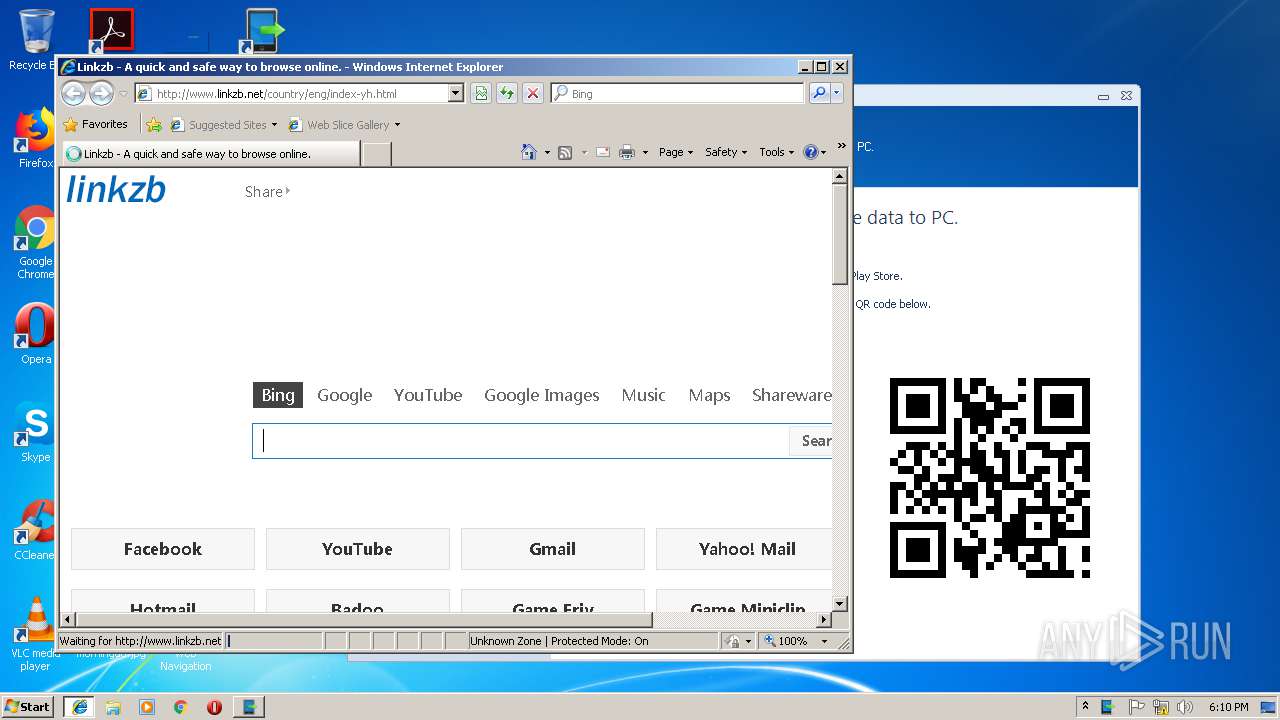Open the Suggested Sites link
This screenshot has height=720, width=1280.
coord(223,125)
